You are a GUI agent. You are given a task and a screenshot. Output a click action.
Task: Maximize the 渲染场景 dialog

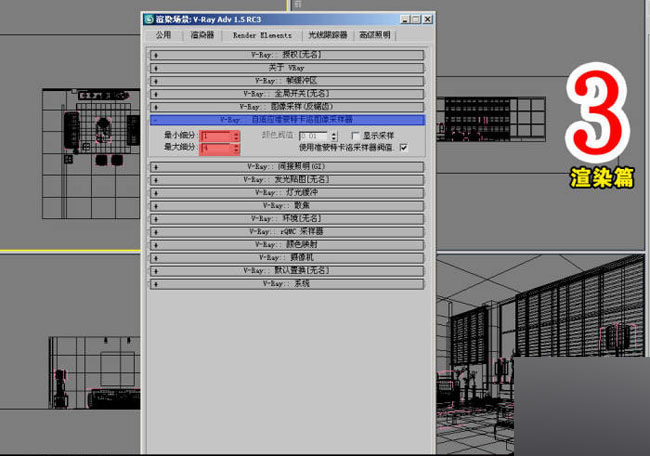click(415, 19)
